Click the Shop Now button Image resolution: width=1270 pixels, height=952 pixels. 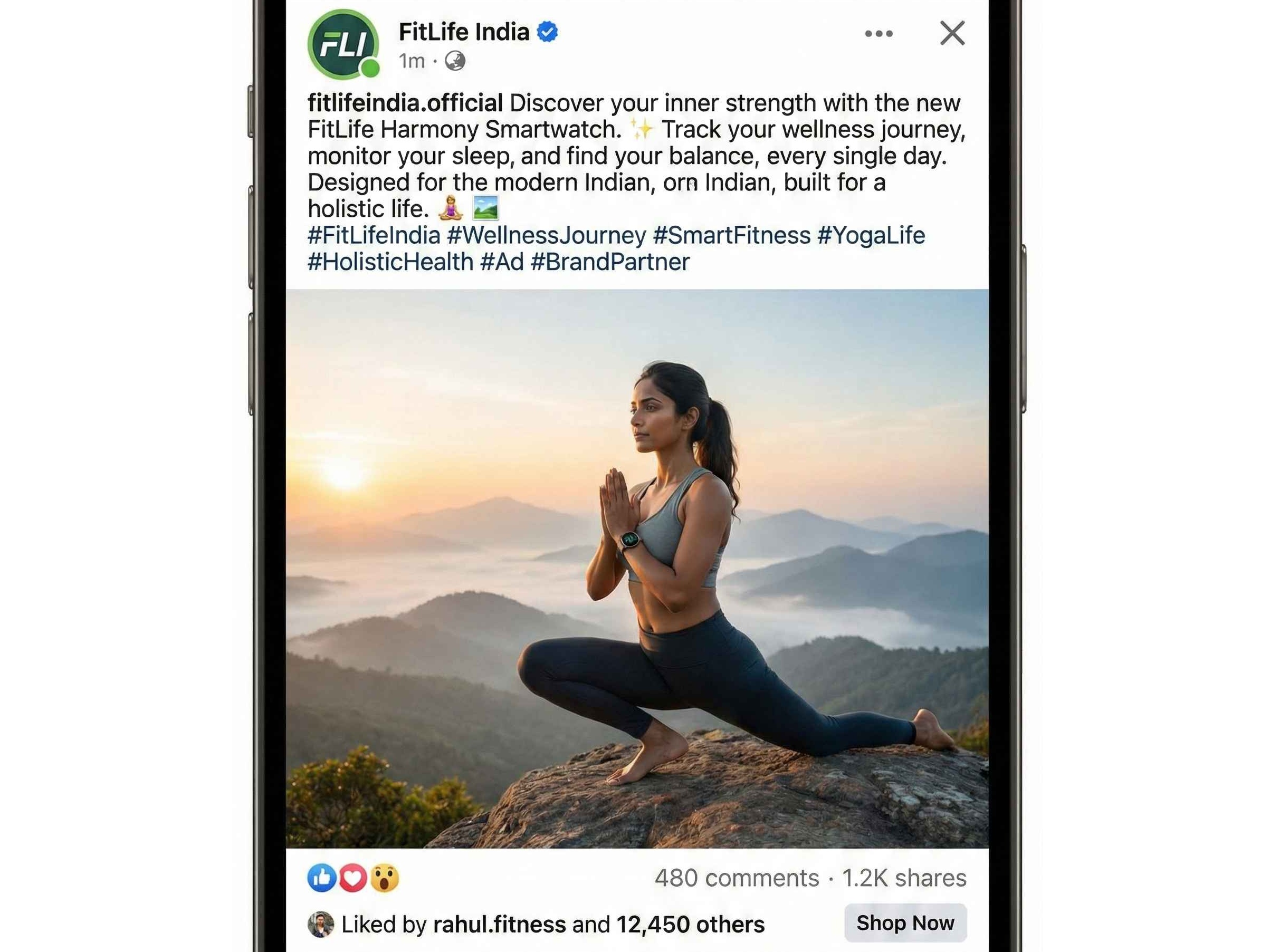pos(905,923)
